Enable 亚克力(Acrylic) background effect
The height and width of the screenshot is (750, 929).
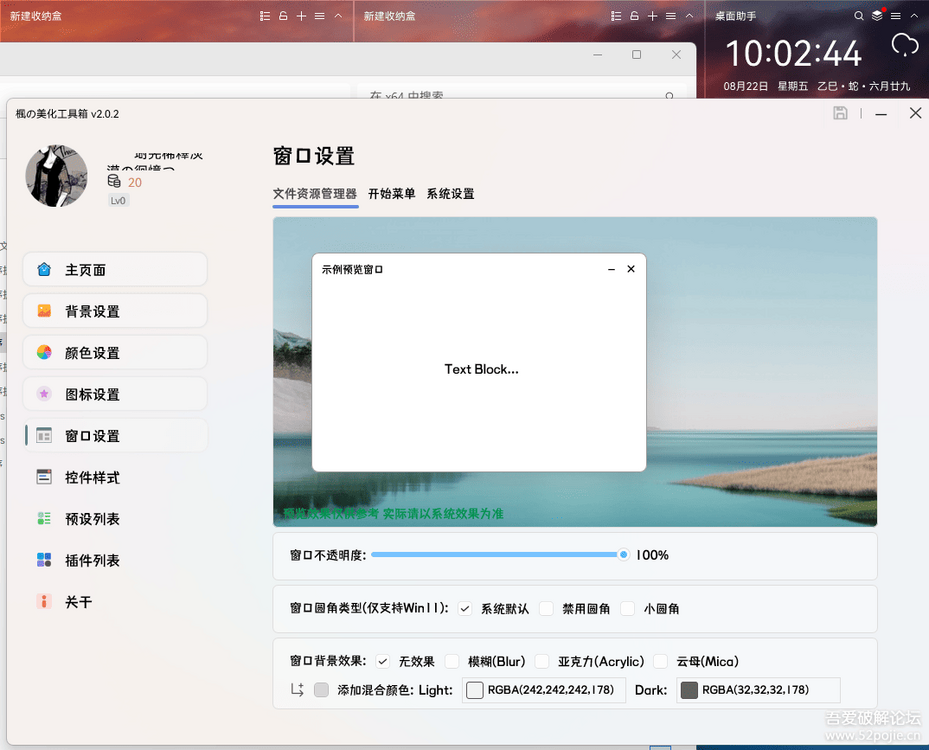542,661
